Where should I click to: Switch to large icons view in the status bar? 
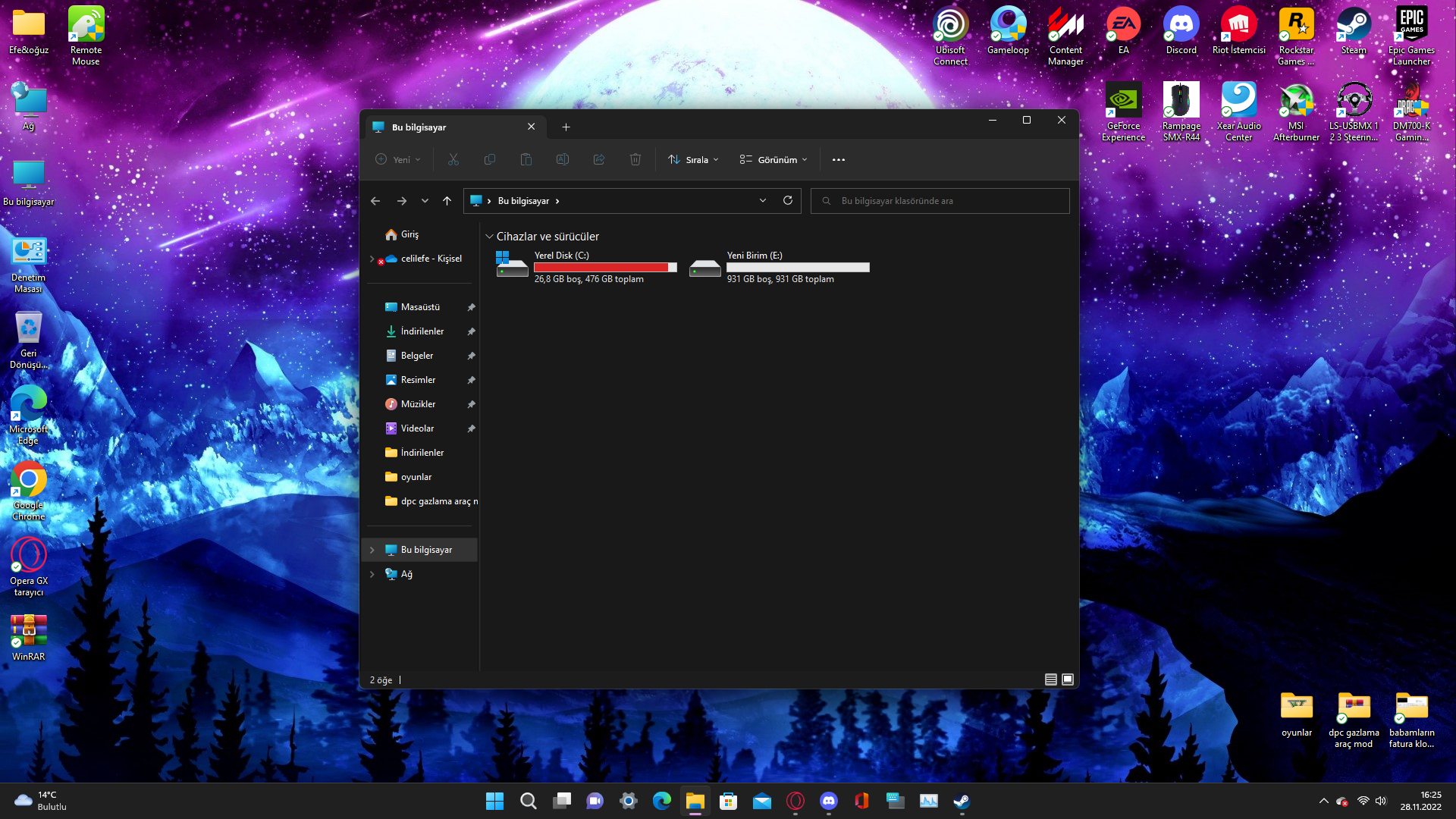click(1068, 679)
